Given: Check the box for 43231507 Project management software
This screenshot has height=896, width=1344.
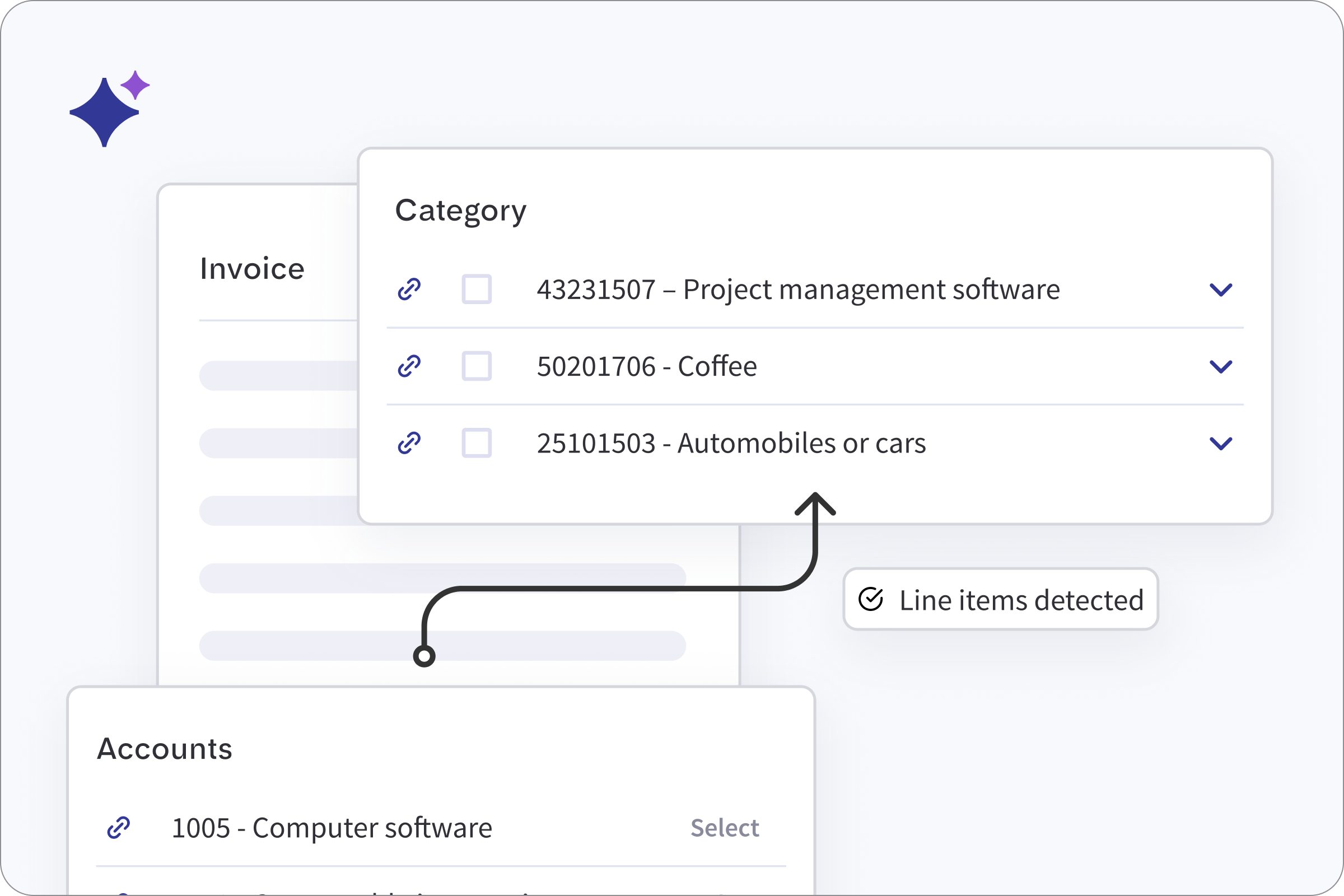Looking at the screenshot, I should coord(477,289).
